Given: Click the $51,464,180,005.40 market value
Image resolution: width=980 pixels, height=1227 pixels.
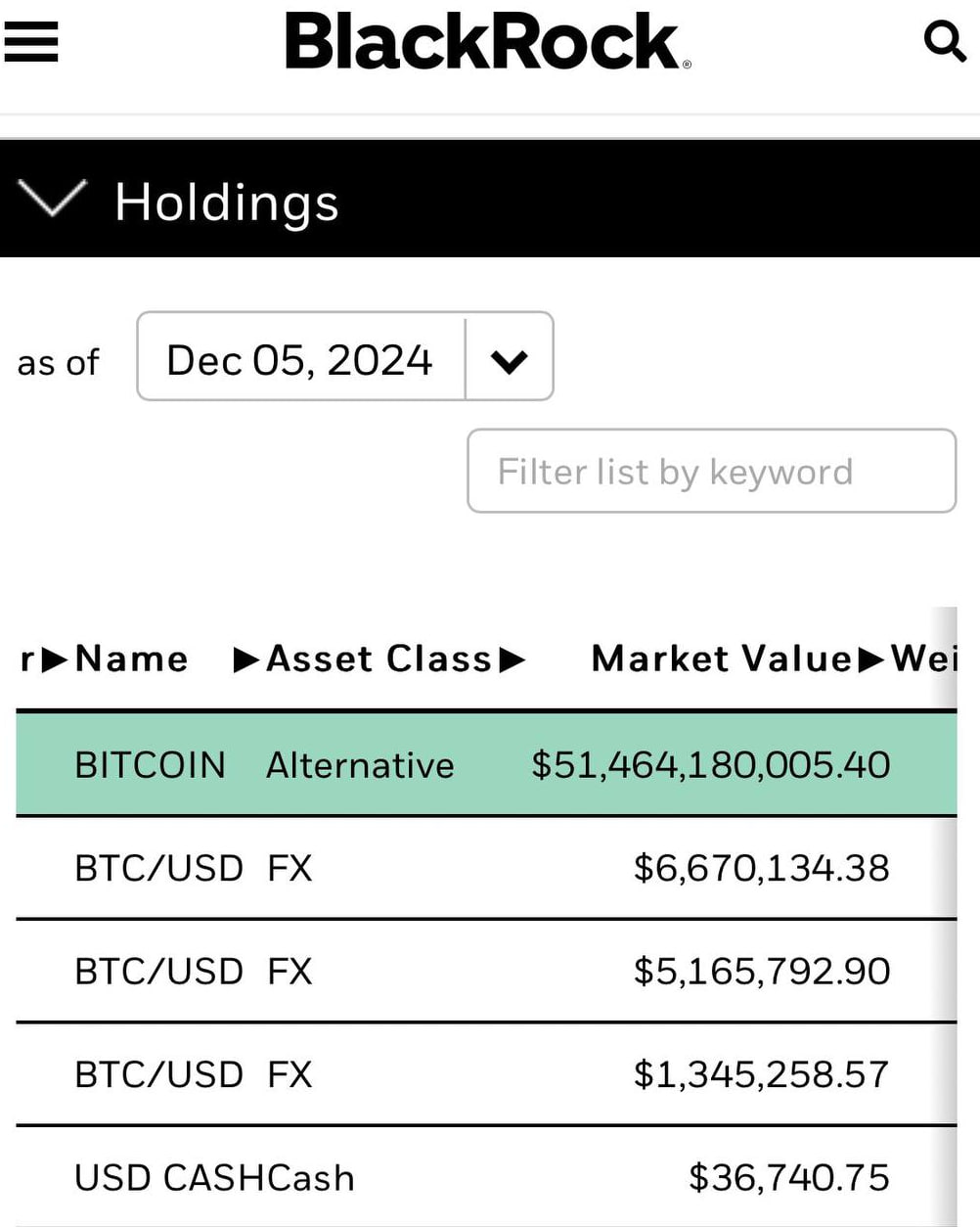Looking at the screenshot, I should click(x=711, y=764).
